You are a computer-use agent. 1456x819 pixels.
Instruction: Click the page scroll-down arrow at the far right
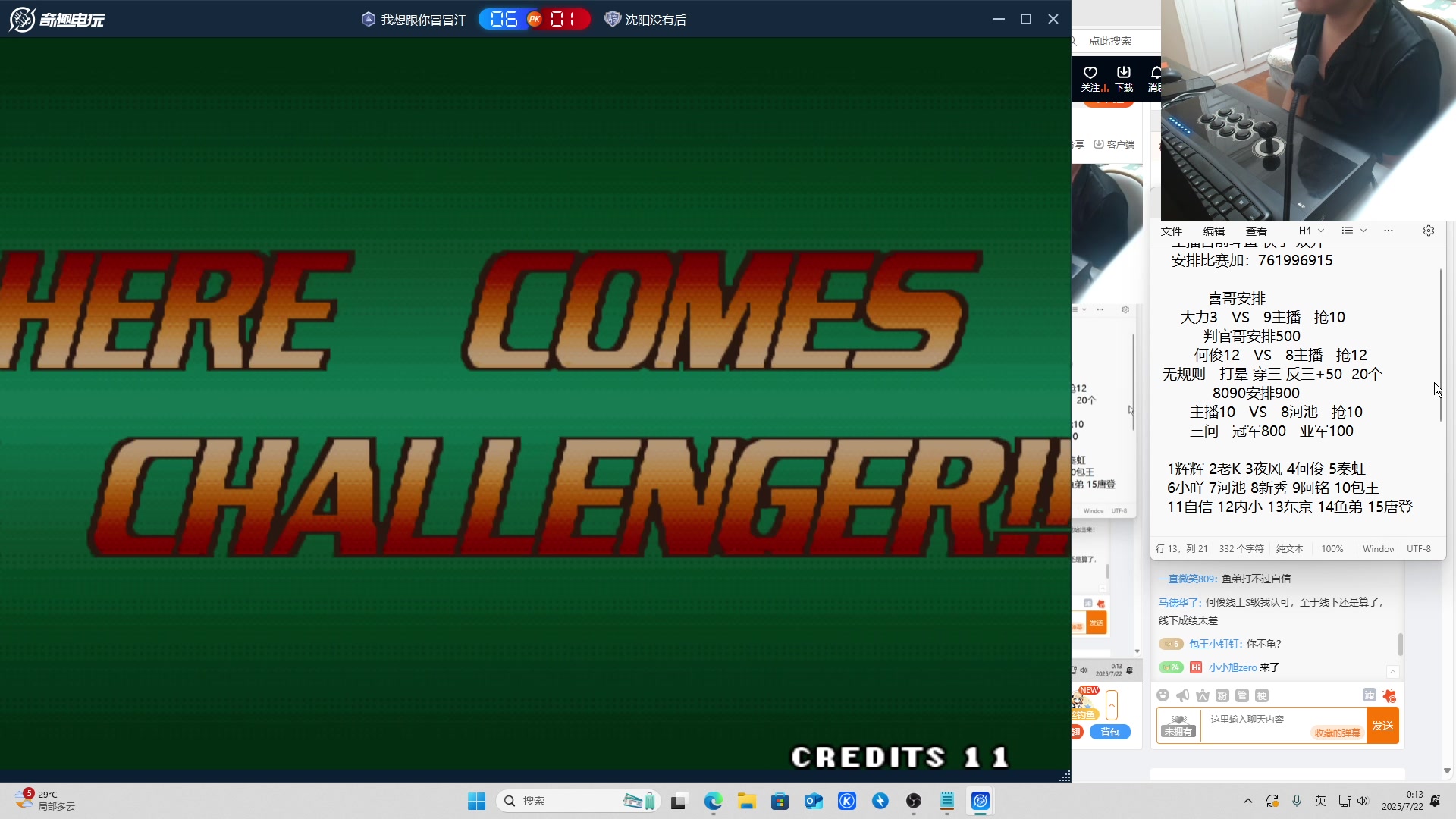click(x=1447, y=771)
